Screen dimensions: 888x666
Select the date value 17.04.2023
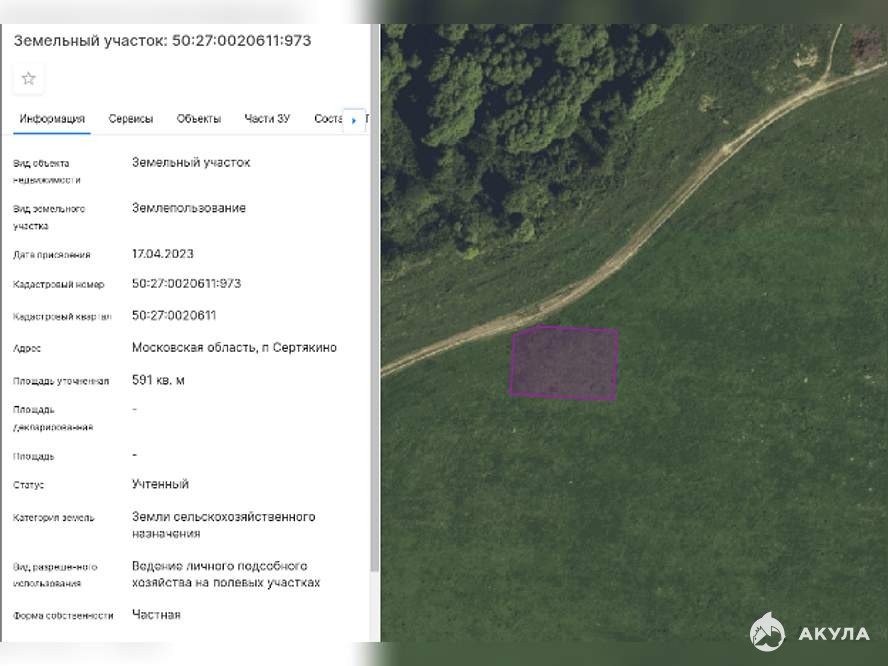(x=163, y=254)
